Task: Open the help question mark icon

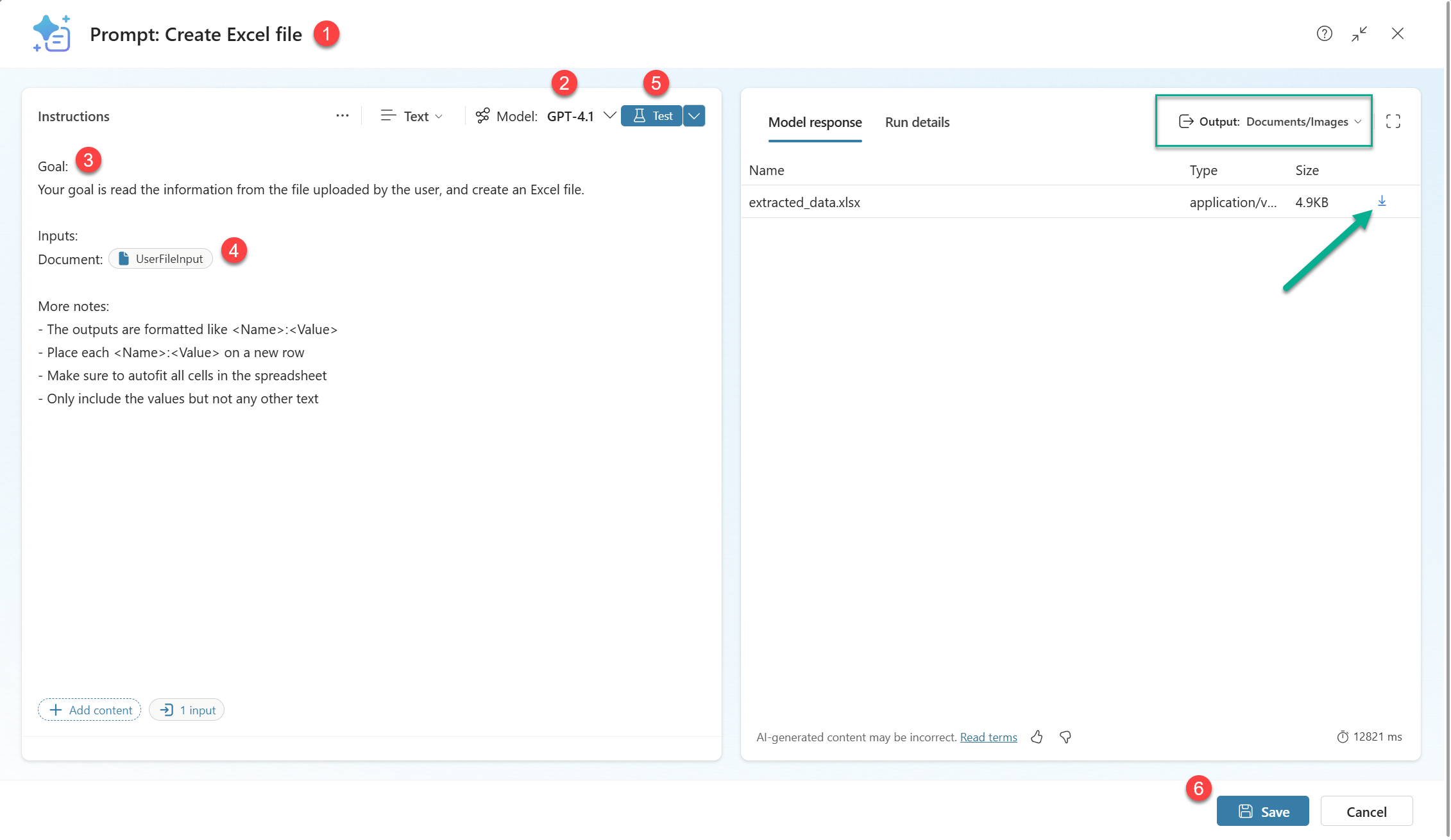Action: tap(1324, 33)
